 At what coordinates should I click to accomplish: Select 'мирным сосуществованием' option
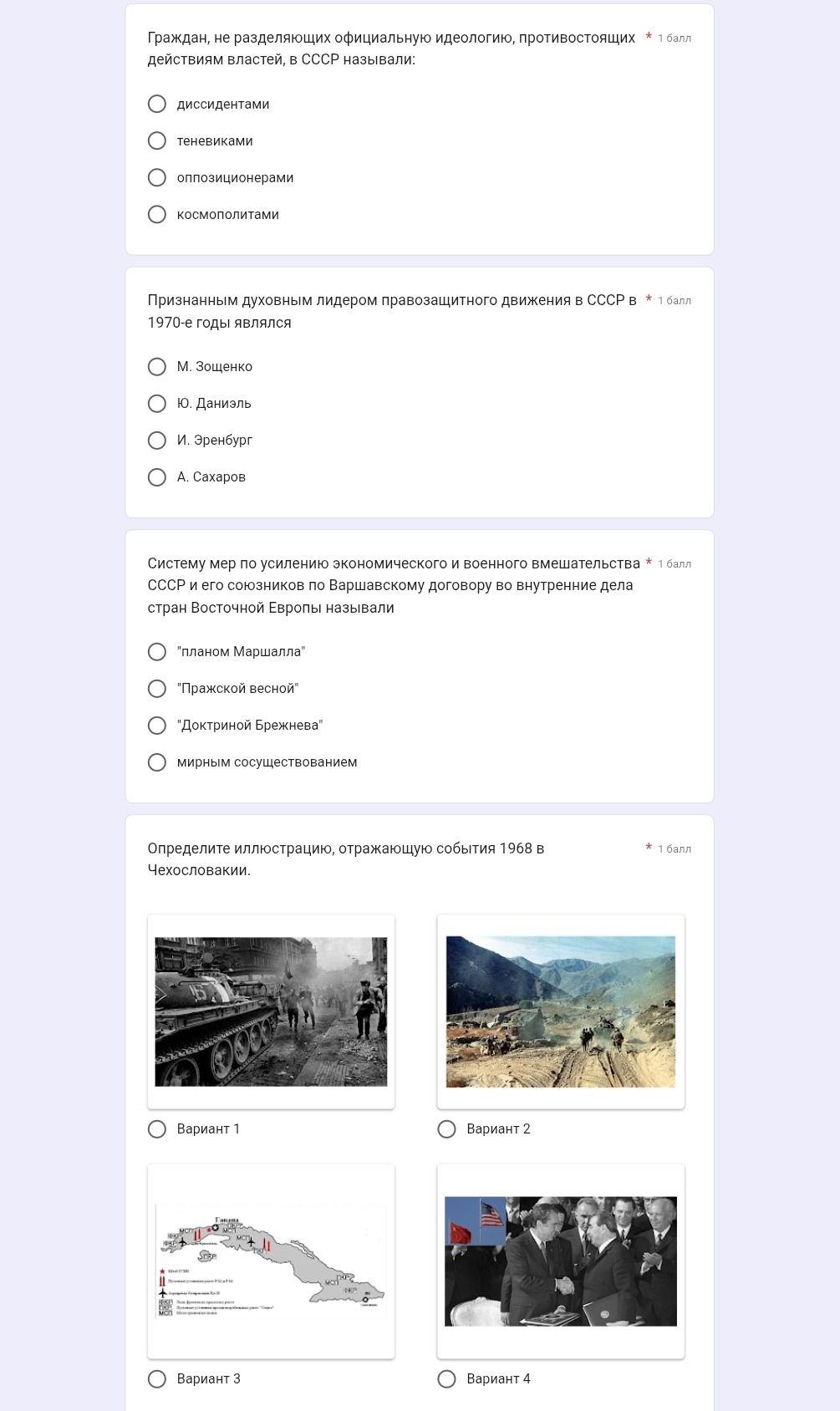point(157,762)
